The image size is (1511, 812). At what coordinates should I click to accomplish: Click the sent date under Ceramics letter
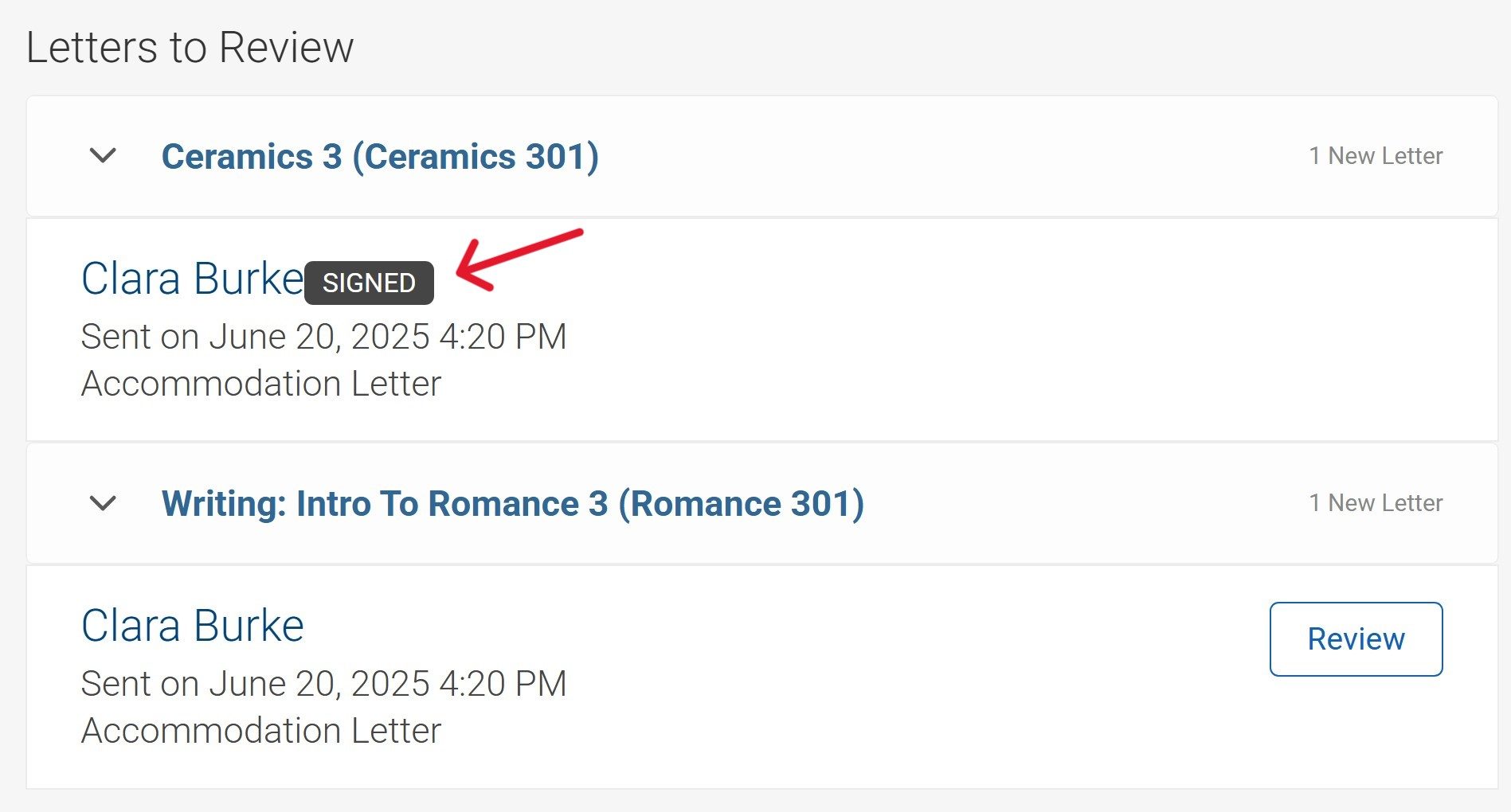coord(323,336)
